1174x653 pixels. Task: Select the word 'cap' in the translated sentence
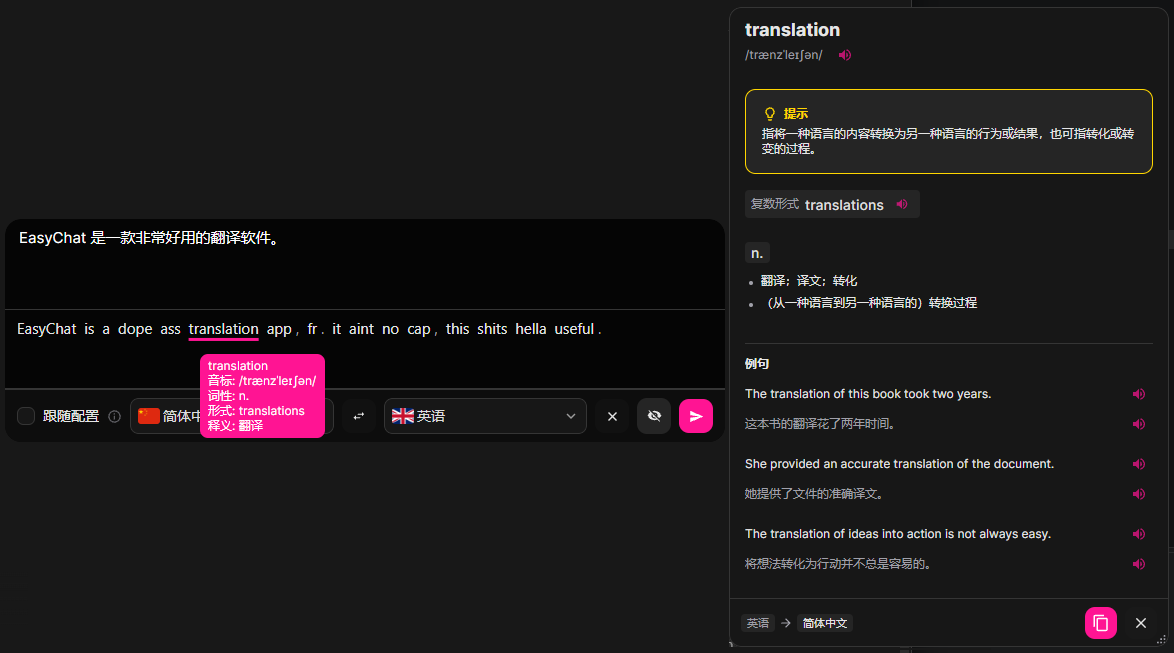point(419,329)
